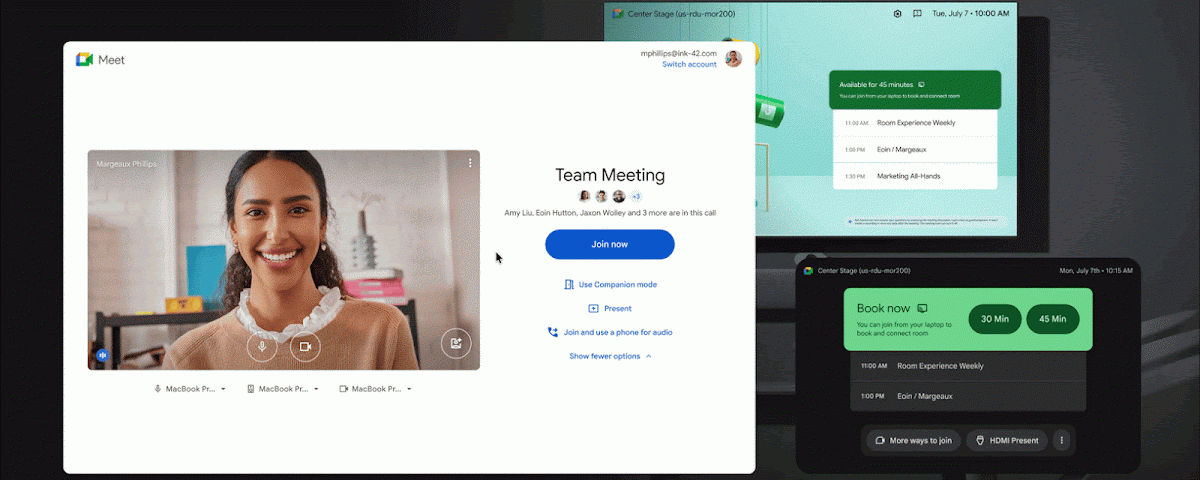The height and width of the screenshot is (480, 1200).
Task: Book the room for 30 Min
Action: 995,320
